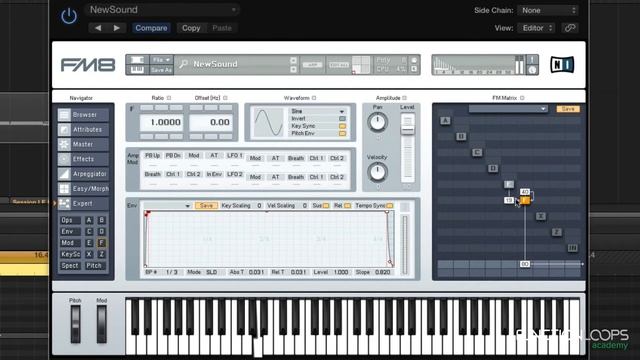Click the Pan knob
Screen dimensions: 640x360
pyautogui.click(x=378, y=122)
